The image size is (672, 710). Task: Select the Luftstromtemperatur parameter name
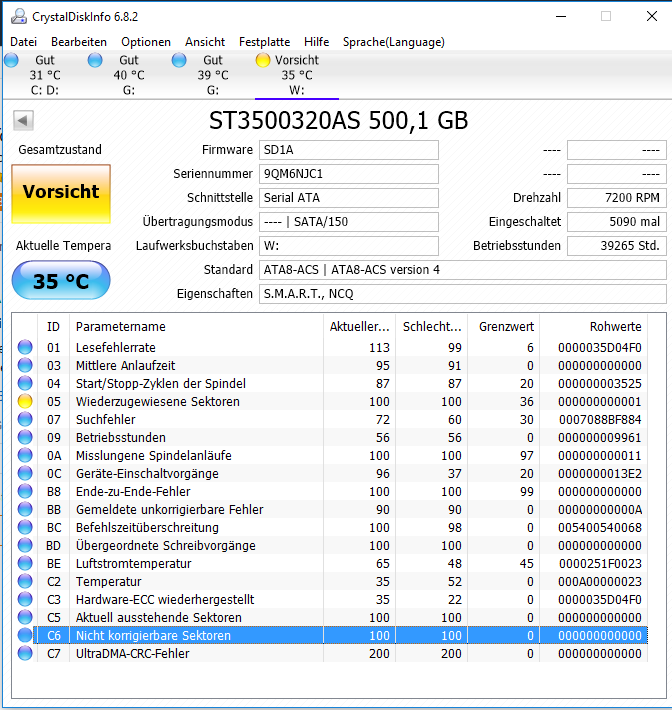click(134, 564)
